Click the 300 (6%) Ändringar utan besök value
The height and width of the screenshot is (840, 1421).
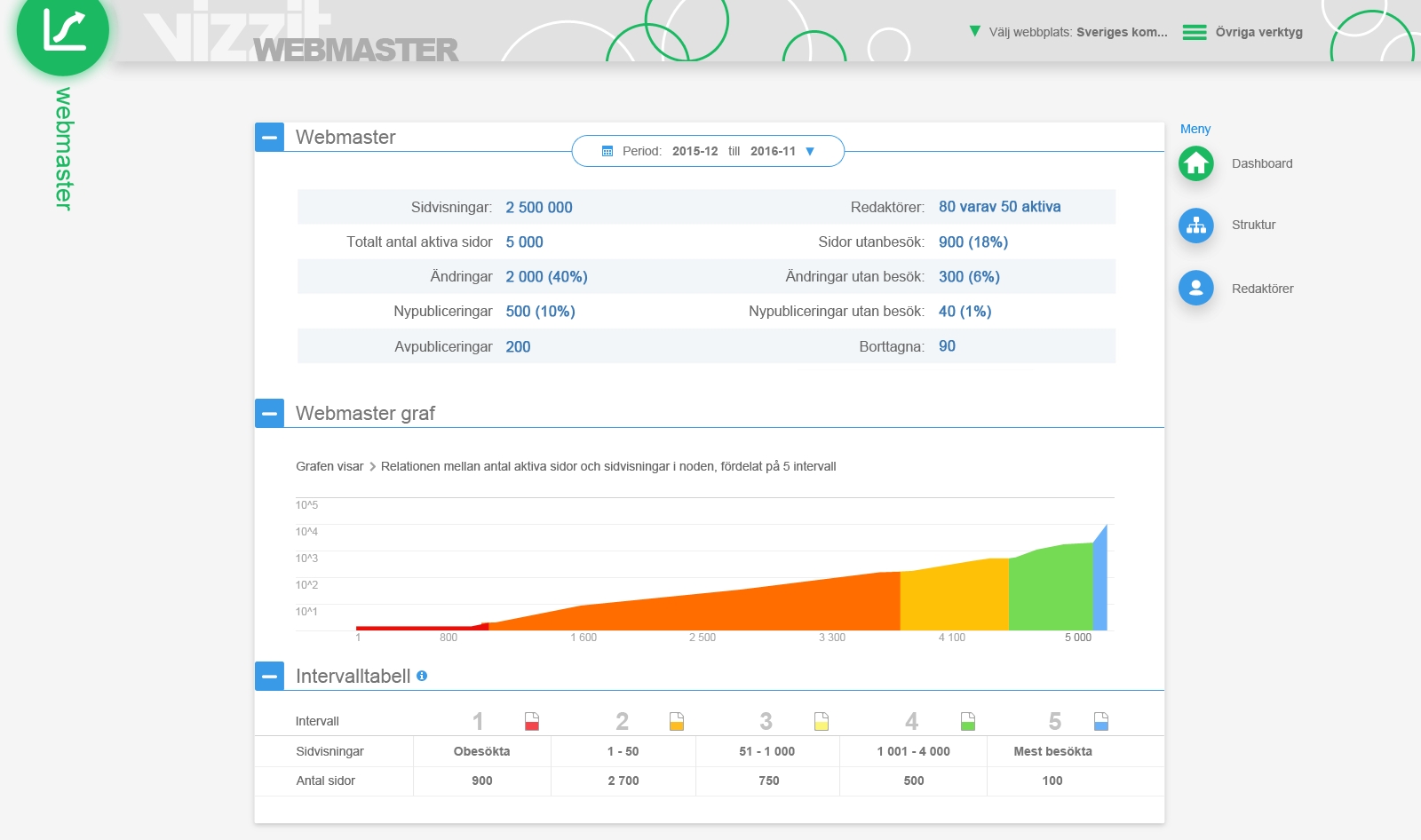(x=969, y=276)
